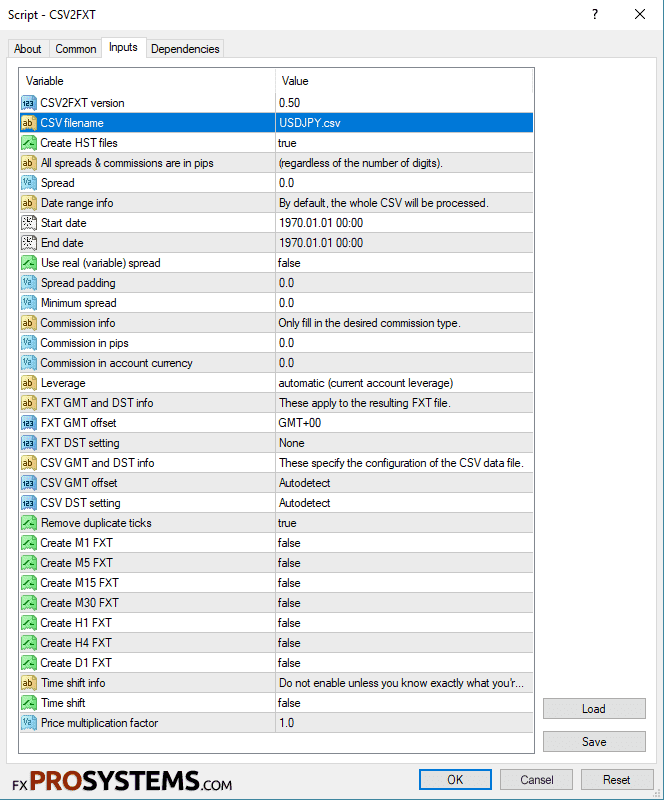Image resolution: width=664 pixels, height=800 pixels.
Task: Close the CSV2FXT script dialog
Action: (640, 14)
